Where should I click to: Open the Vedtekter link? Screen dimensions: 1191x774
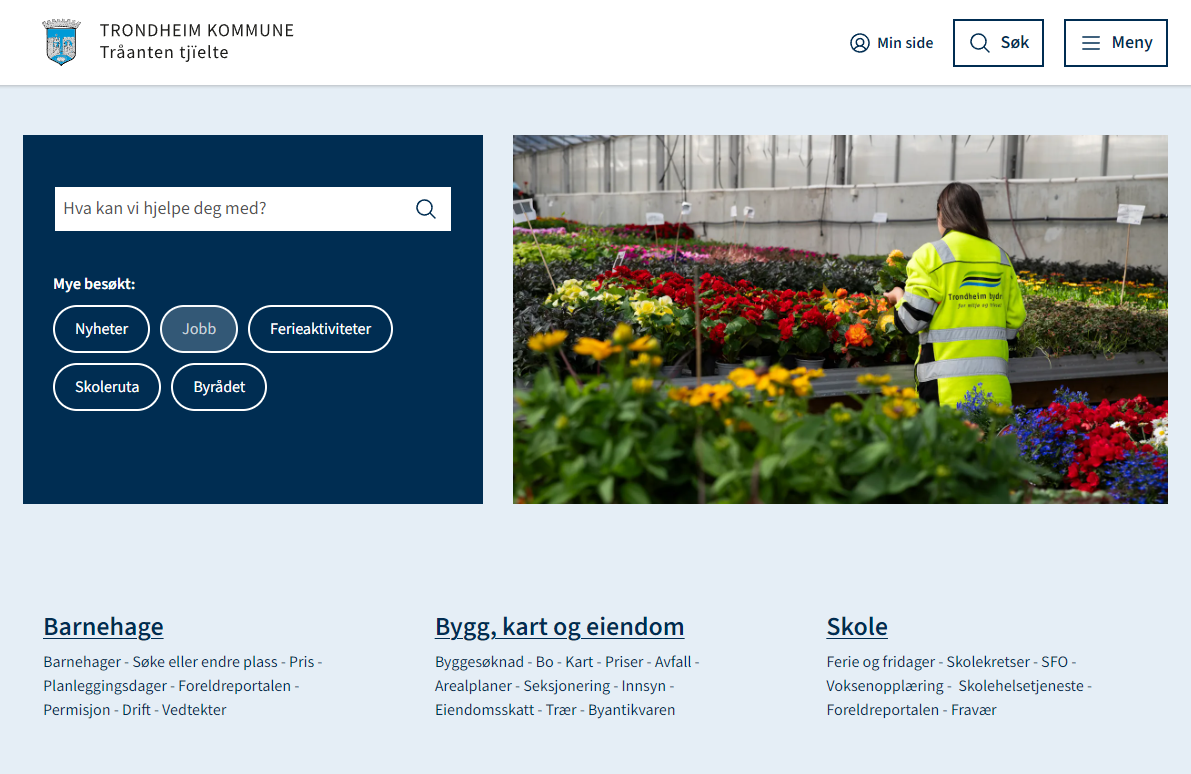click(194, 710)
